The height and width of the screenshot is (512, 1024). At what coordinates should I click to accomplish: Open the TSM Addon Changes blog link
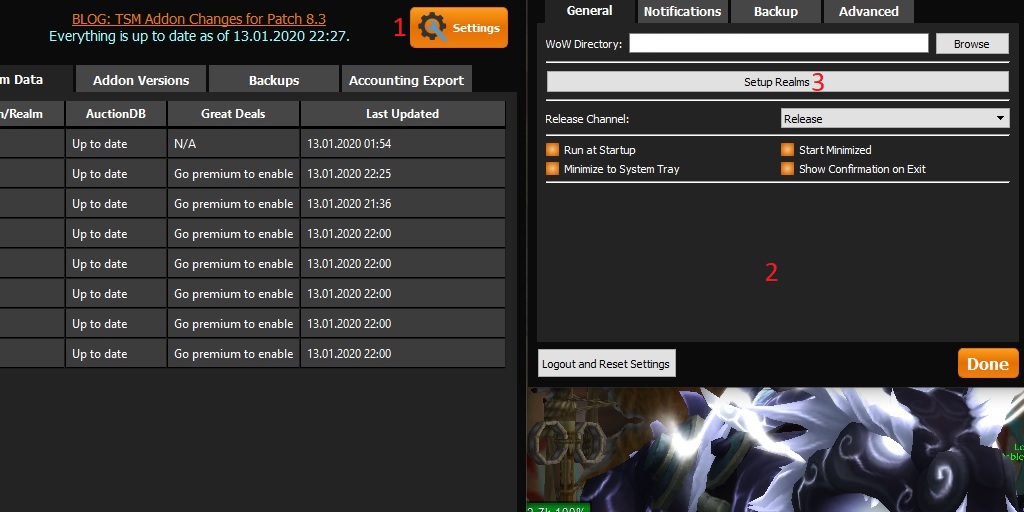(198, 19)
